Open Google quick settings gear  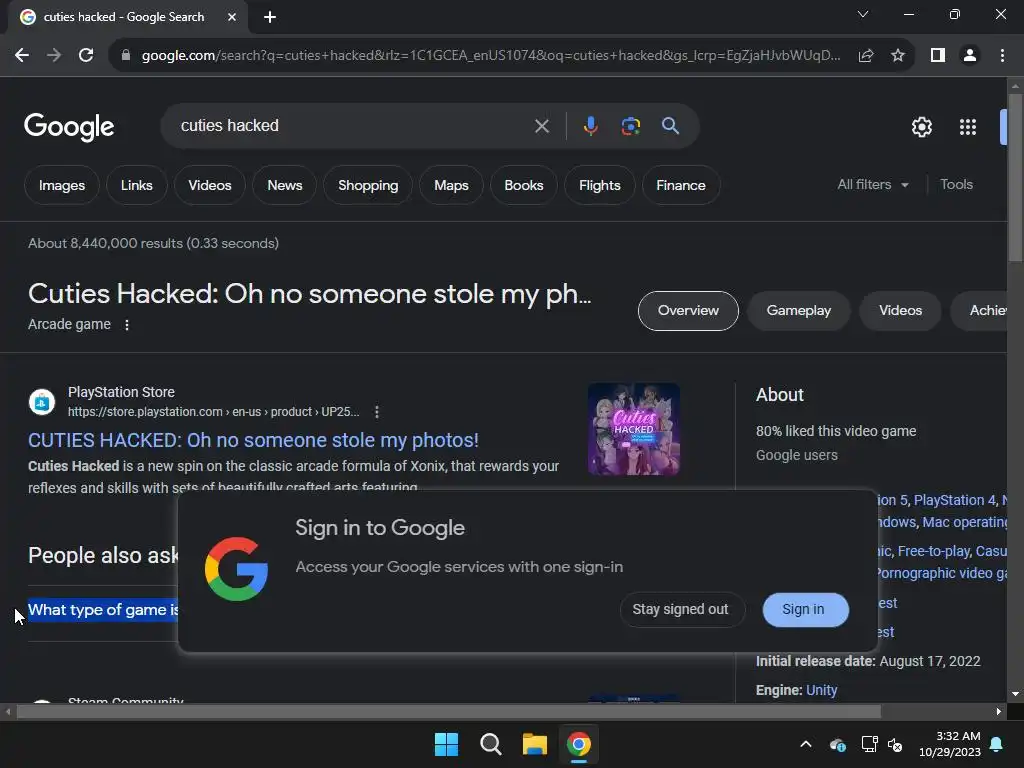[921, 127]
